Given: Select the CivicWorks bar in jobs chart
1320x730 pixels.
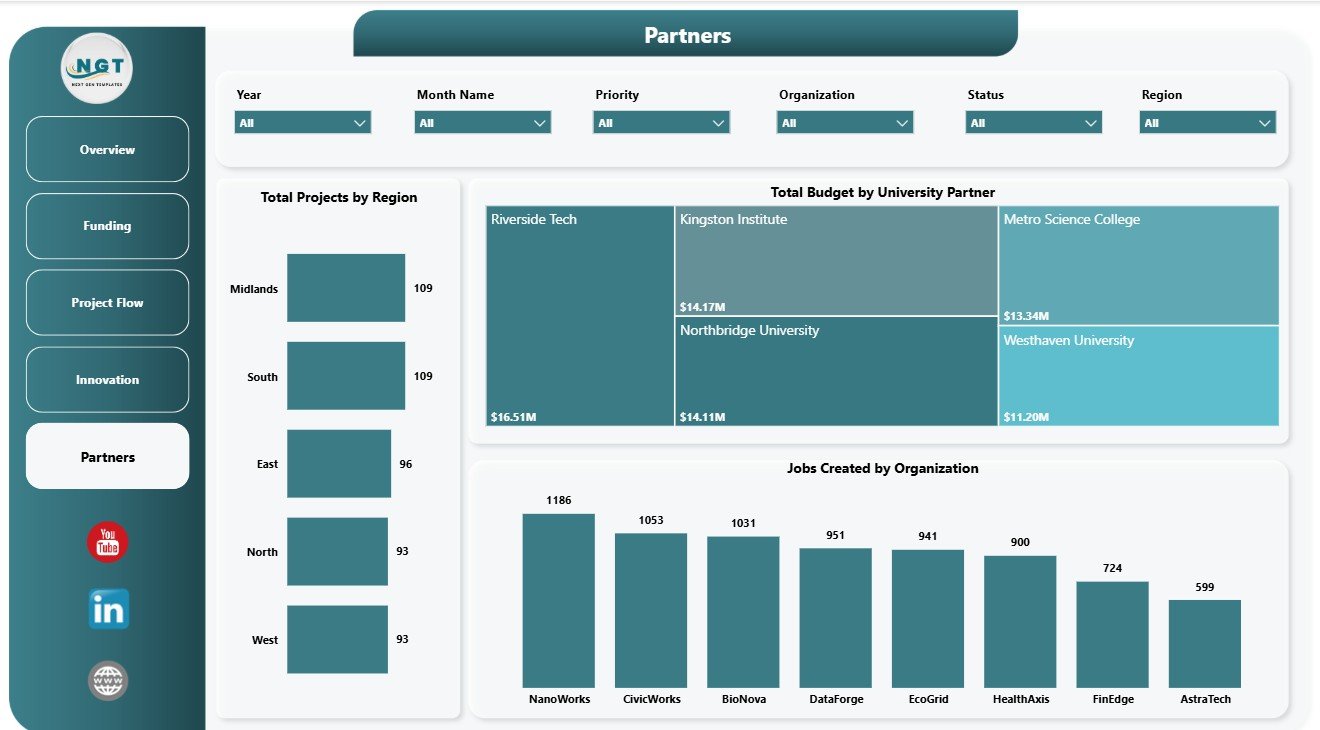Looking at the screenshot, I should pyautogui.click(x=651, y=611).
